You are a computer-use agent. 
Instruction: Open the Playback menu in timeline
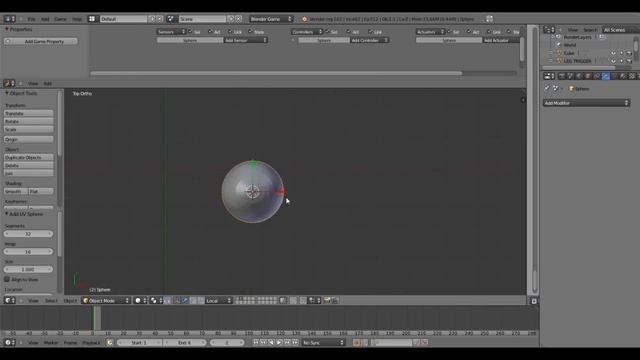[x=91, y=342]
